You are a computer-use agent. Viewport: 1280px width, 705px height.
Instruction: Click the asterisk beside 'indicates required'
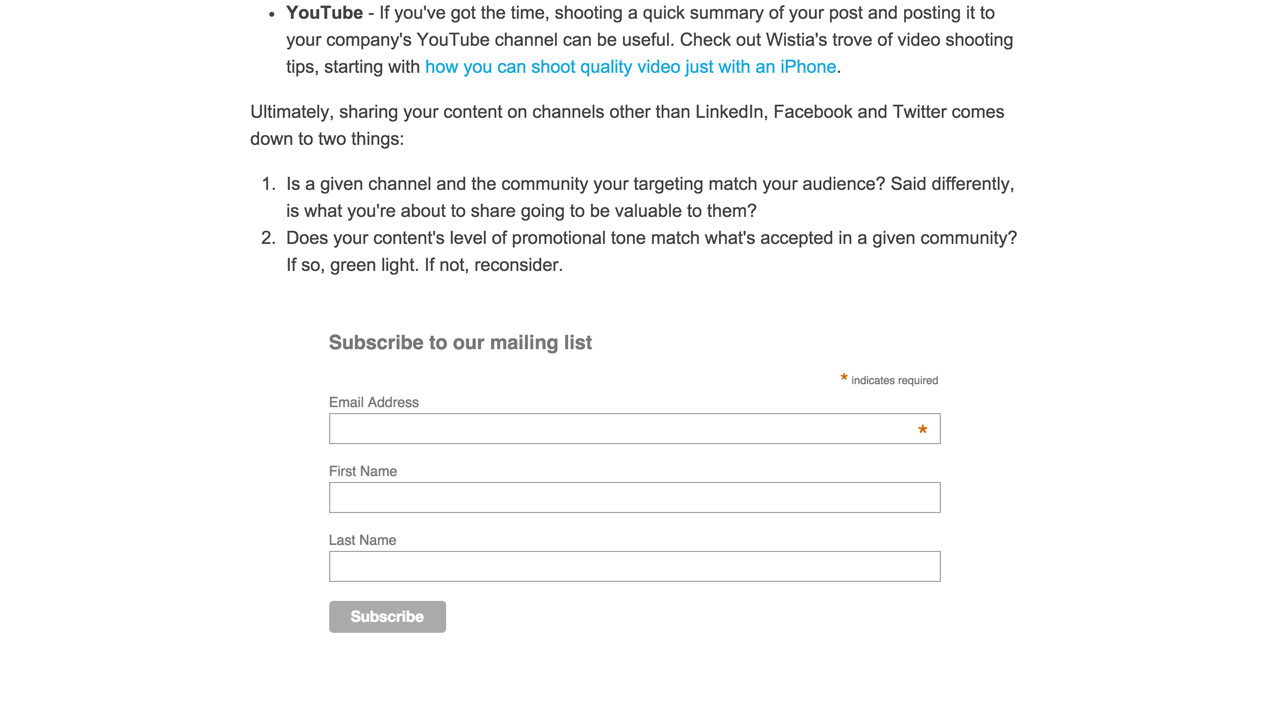844,378
